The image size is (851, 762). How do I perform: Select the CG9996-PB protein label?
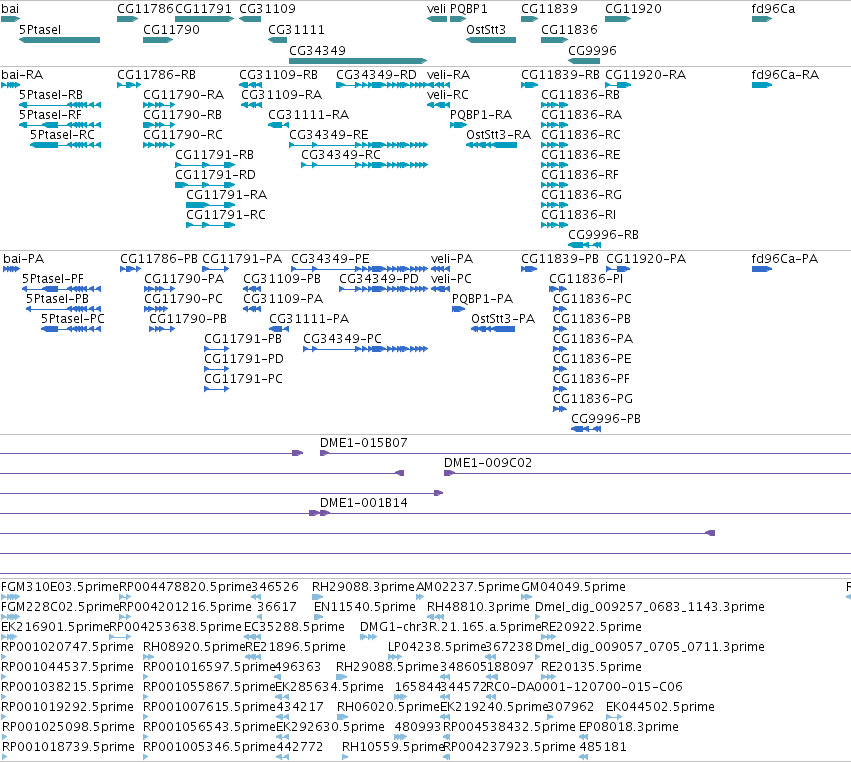606,418
